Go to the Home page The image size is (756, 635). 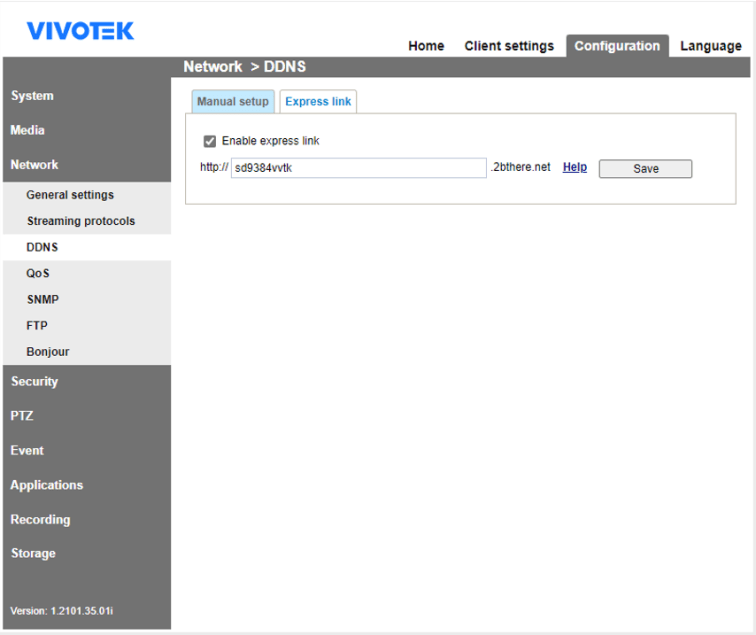(x=426, y=46)
